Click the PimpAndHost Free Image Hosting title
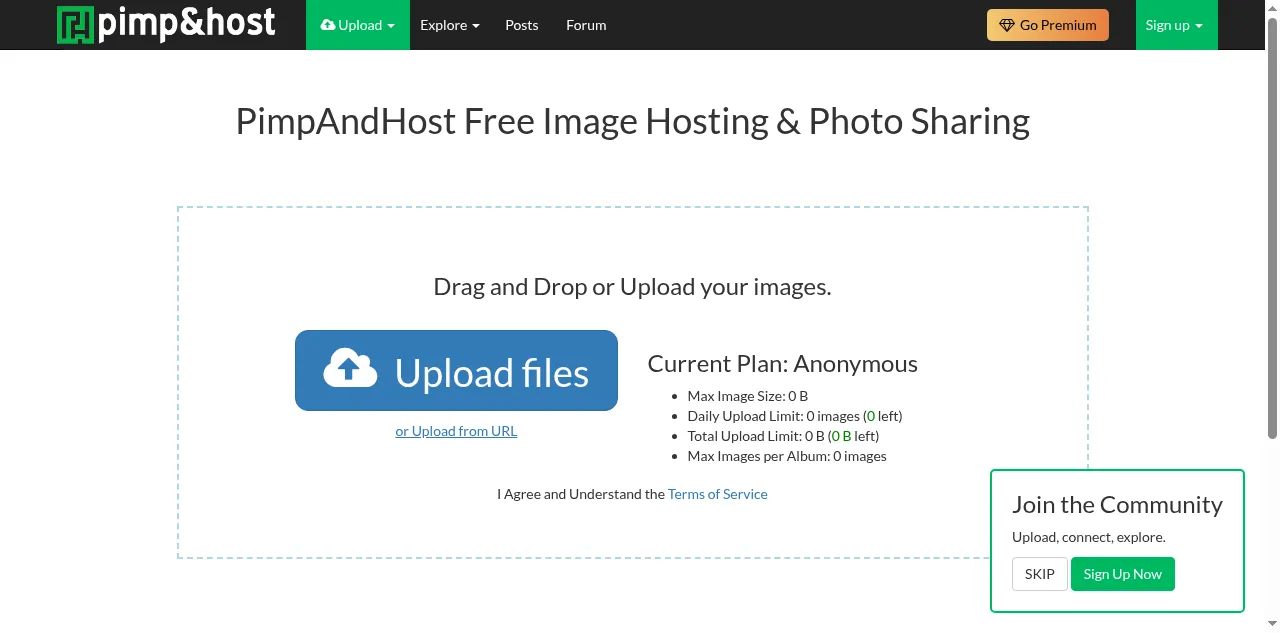The image size is (1280, 633). point(632,121)
